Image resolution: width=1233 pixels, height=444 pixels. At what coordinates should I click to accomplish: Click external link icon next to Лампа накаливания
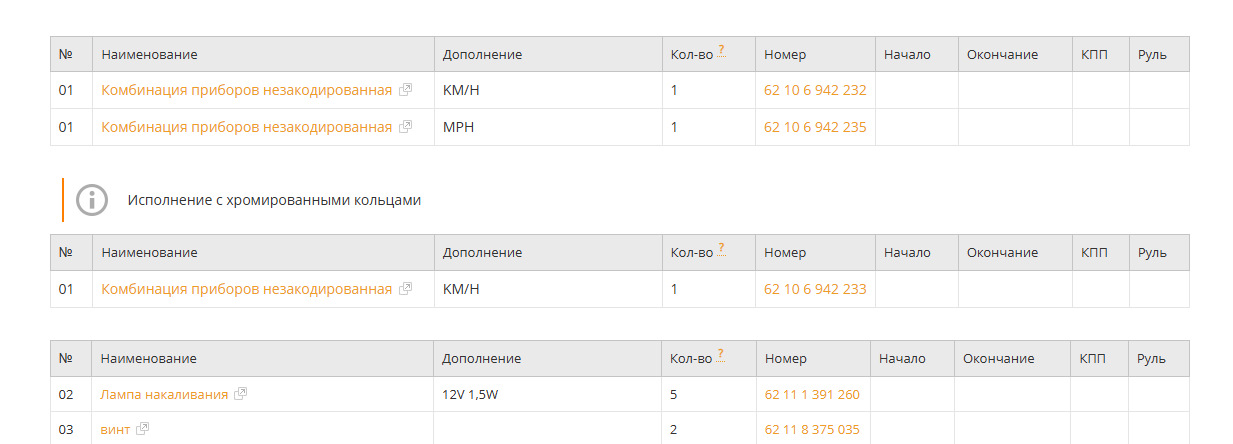coord(240,394)
